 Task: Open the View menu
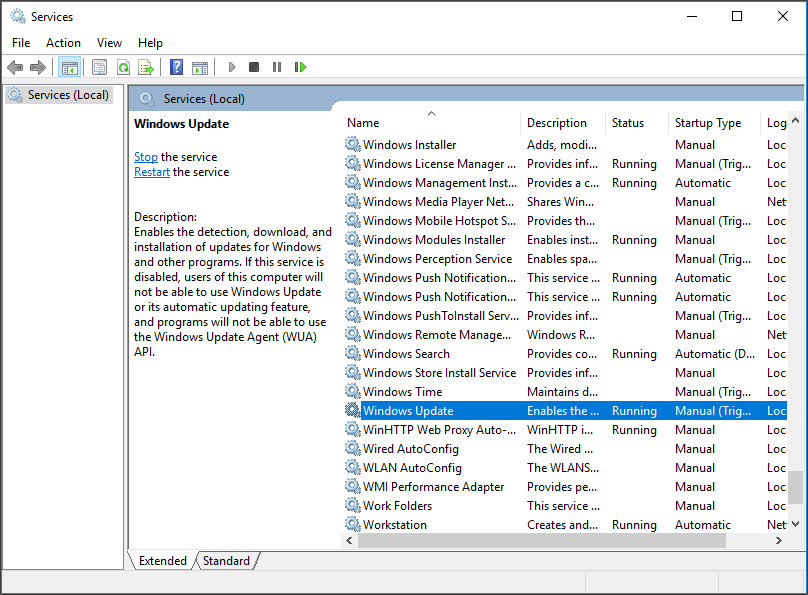point(109,42)
